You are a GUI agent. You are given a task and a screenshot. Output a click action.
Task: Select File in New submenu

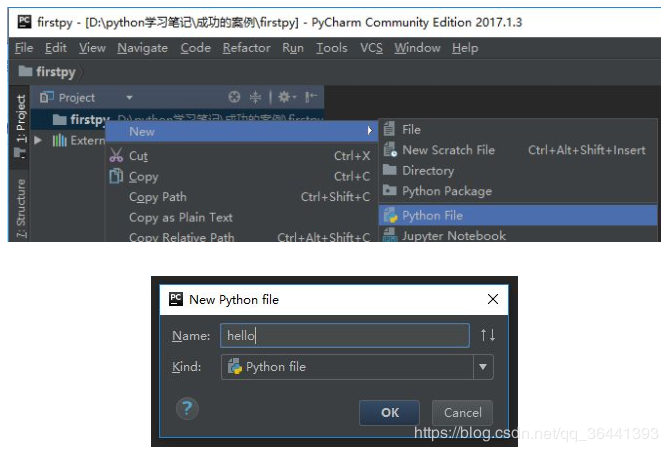pyautogui.click(x=518, y=130)
